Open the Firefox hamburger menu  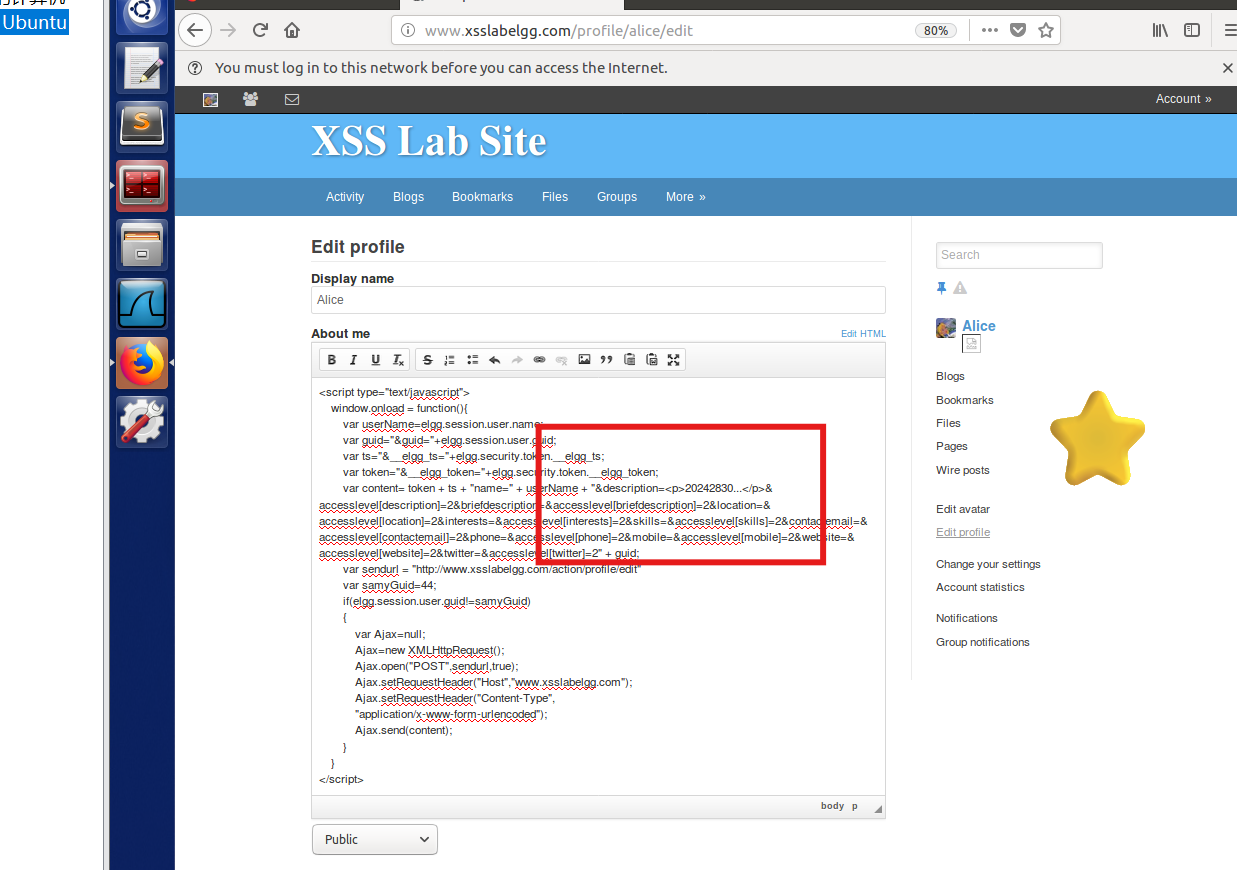(1229, 30)
